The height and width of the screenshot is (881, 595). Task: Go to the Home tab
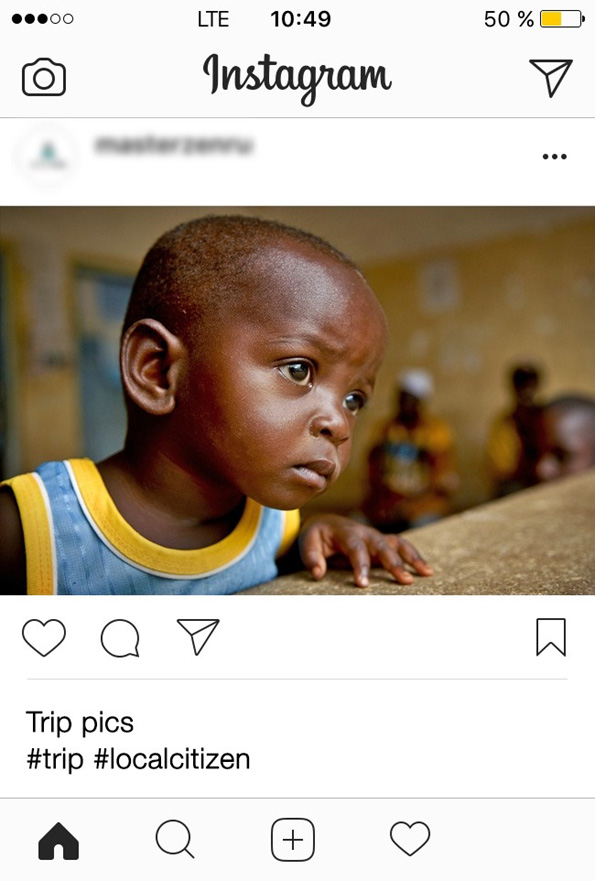coord(58,841)
